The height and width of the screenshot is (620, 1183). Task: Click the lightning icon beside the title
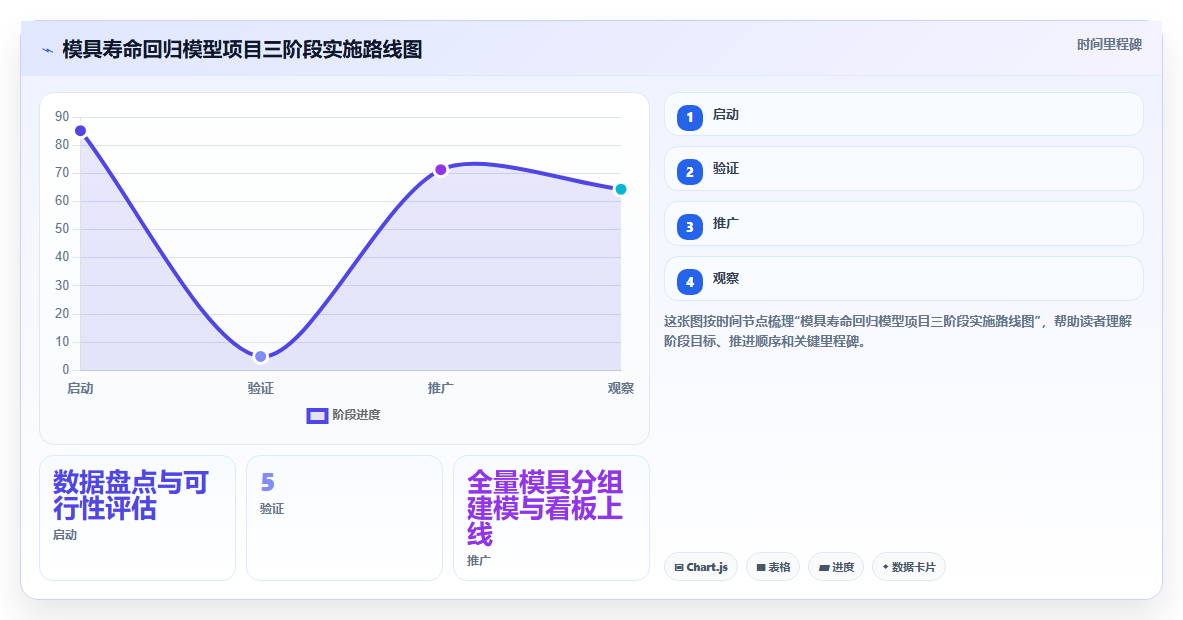pyautogui.click(x=48, y=51)
